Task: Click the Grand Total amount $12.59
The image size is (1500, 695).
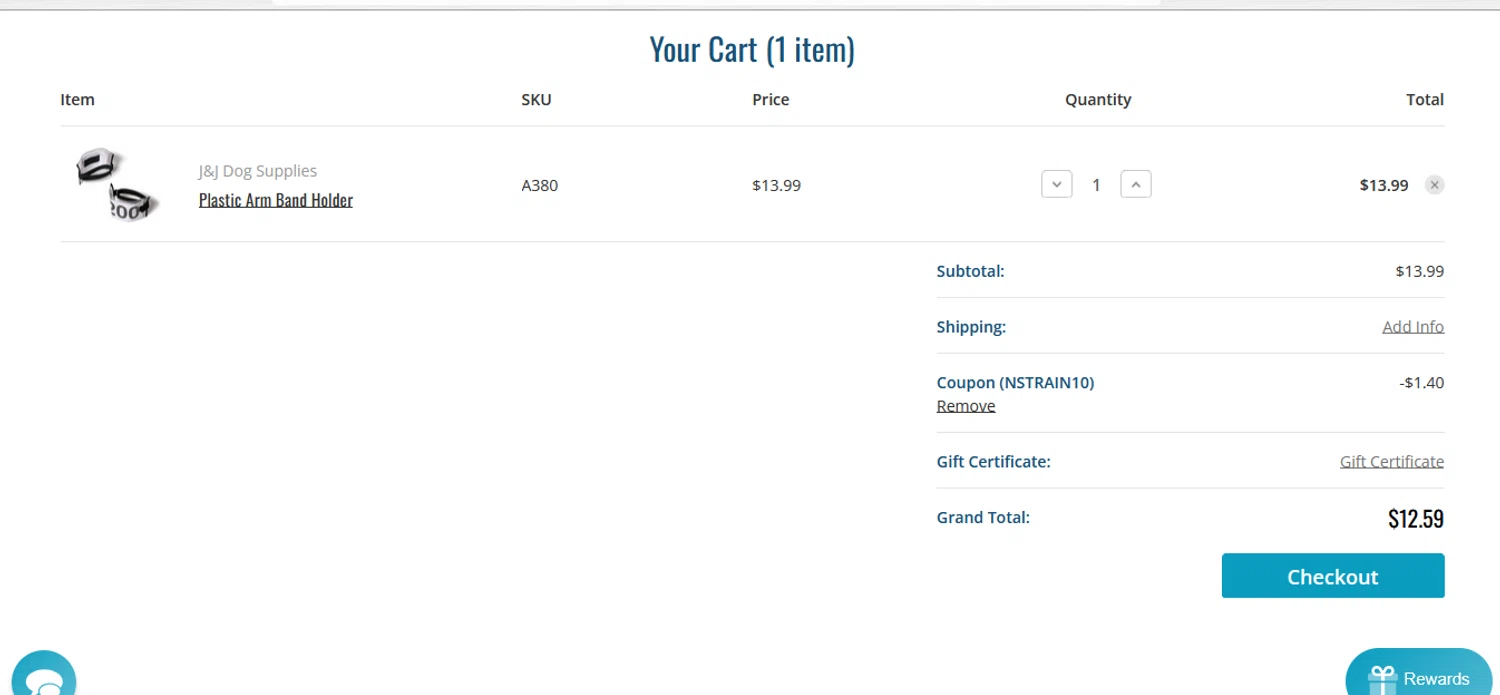Action: coord(1416,518)
